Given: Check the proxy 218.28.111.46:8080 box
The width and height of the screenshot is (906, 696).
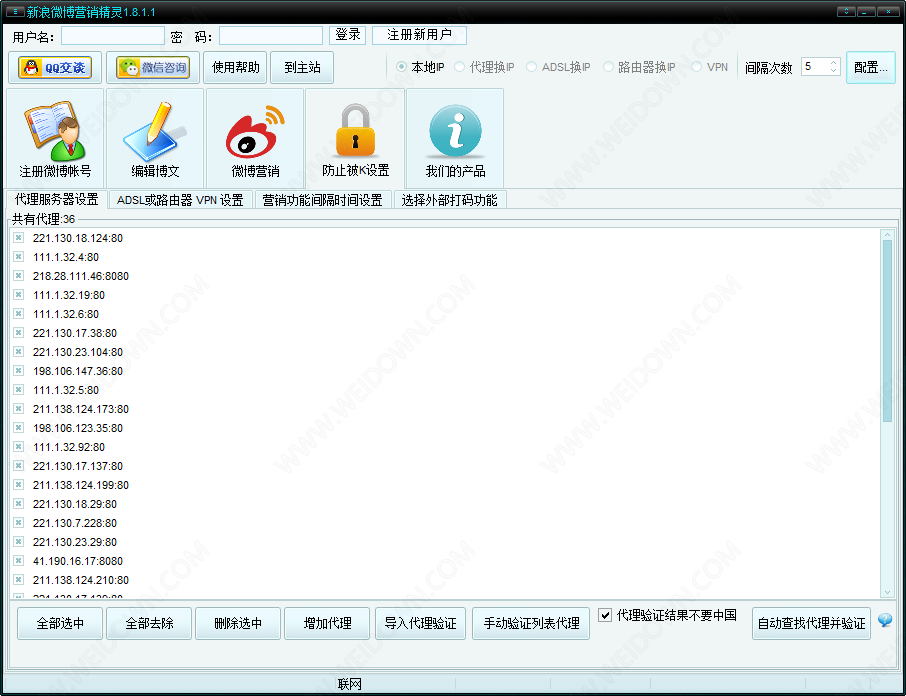Looking at the screenshot, I should [x=18, y=276].
